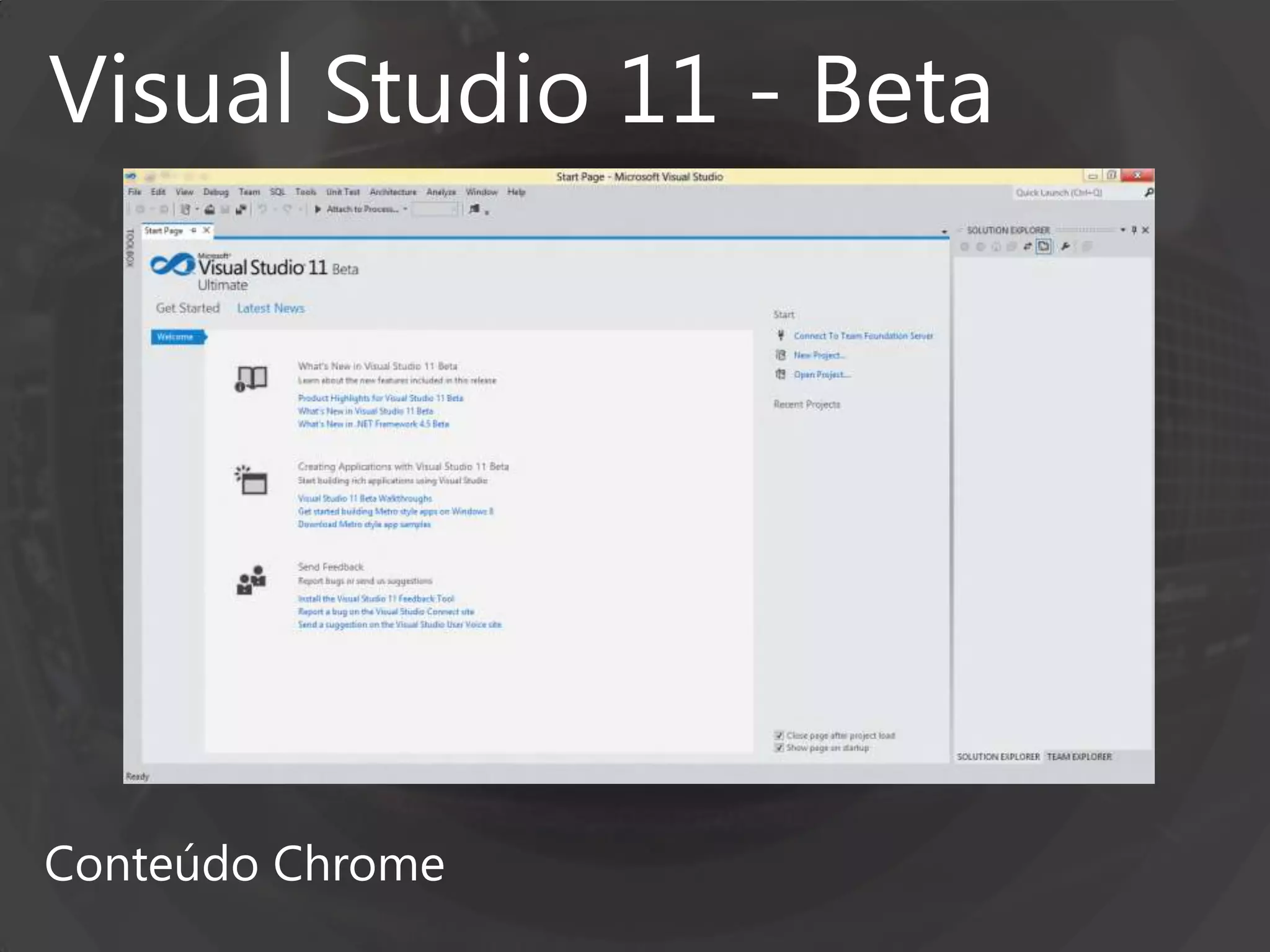Viewport: 1270px width, 952px height.
Task: Click the Open Project icon in Start list
Action: 781,374
